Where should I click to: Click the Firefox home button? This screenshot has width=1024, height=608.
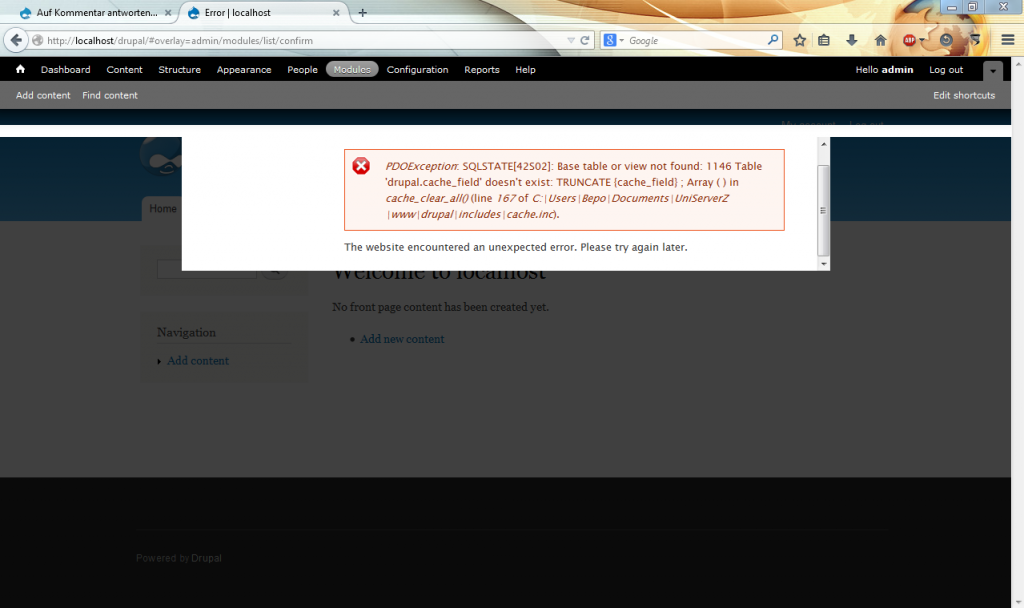click(880, 41)
